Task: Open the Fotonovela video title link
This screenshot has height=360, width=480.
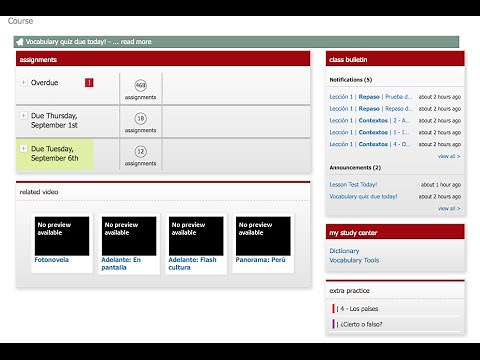Action: 52,260
